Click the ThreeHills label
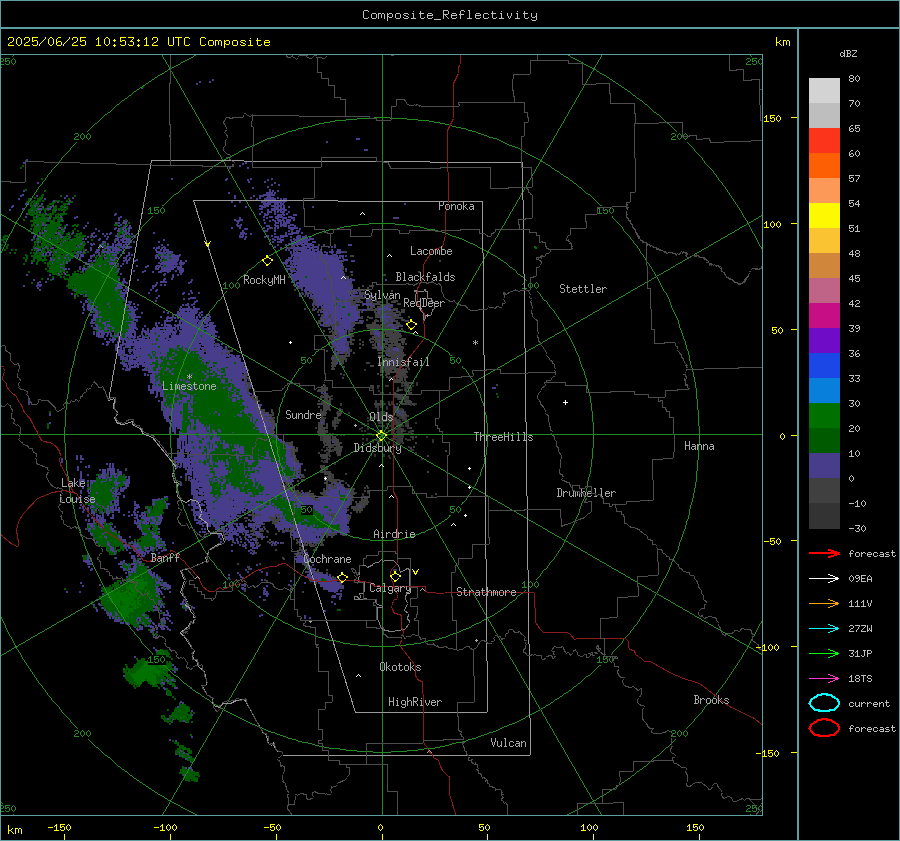The height and width of the screenshot is (841, 900). pos(503,437)
